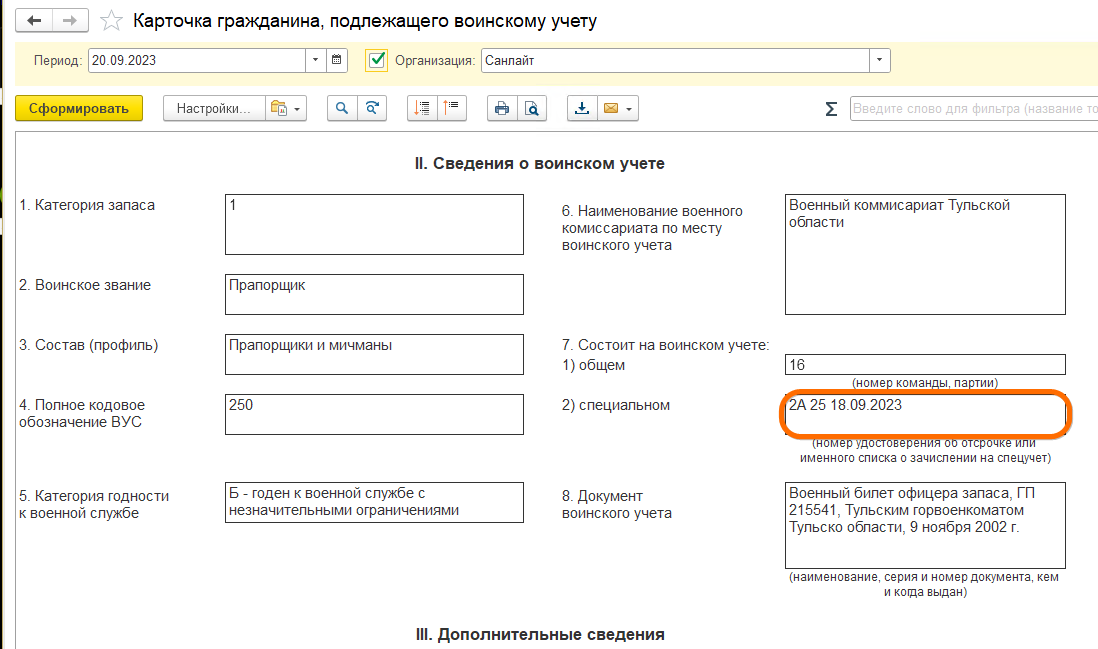Go back with the left arrow button
Screen dimensions: 1098x649
point(34,20)
